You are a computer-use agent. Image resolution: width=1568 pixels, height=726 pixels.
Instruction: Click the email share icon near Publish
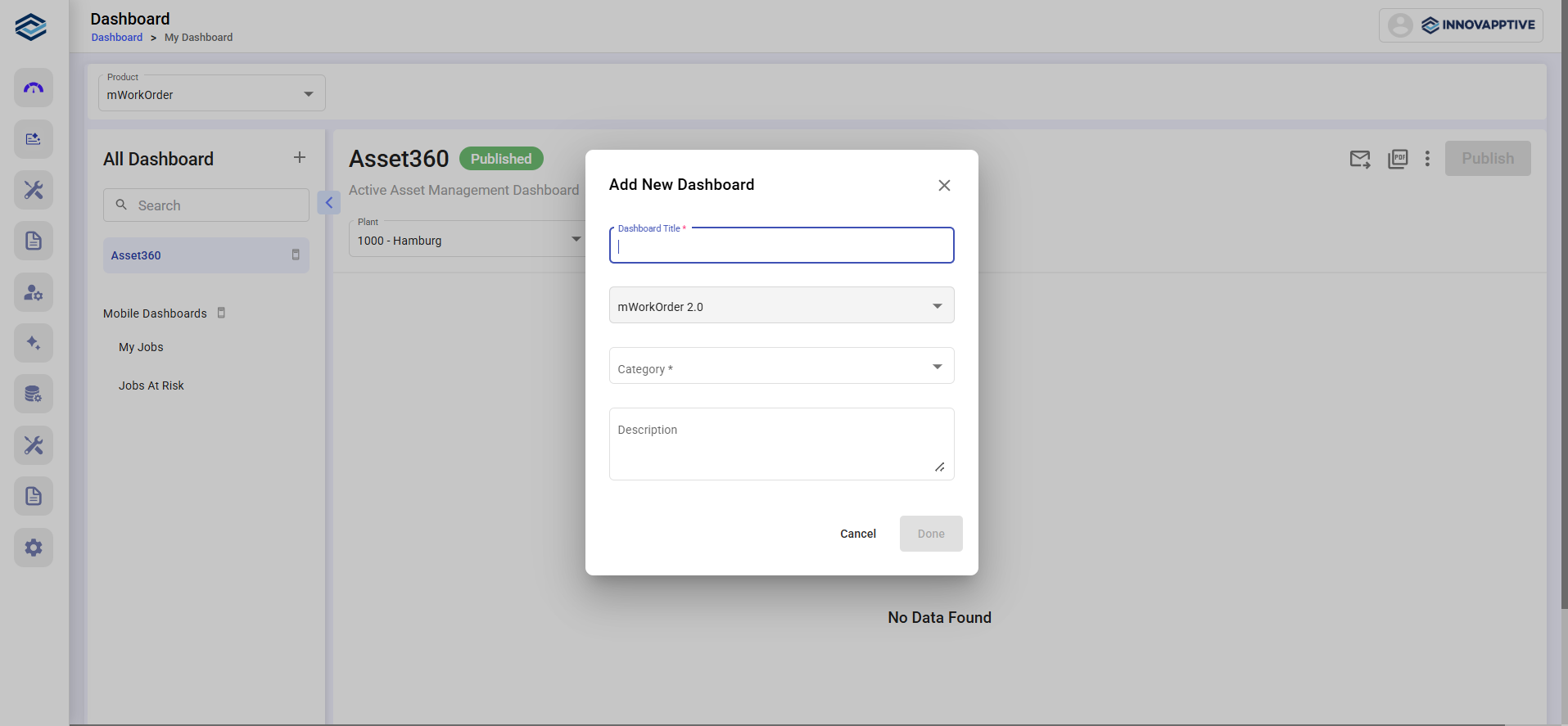(1359, 159)
